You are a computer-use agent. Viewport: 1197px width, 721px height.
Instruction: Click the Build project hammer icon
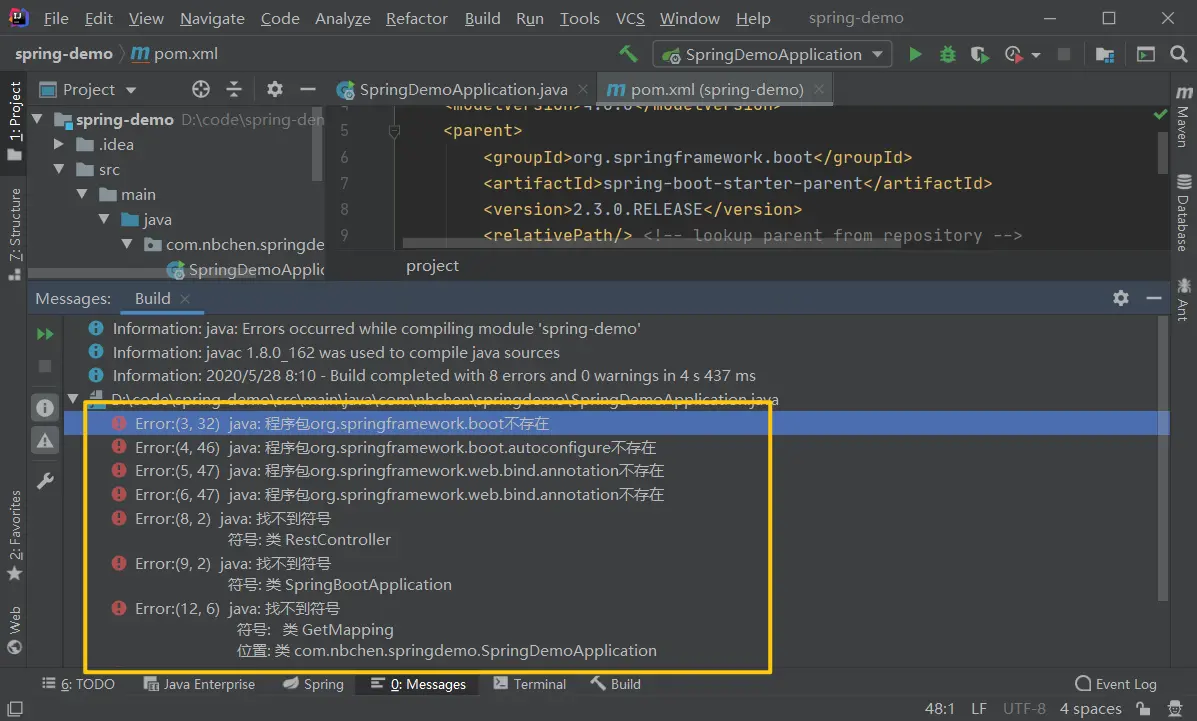628,54
